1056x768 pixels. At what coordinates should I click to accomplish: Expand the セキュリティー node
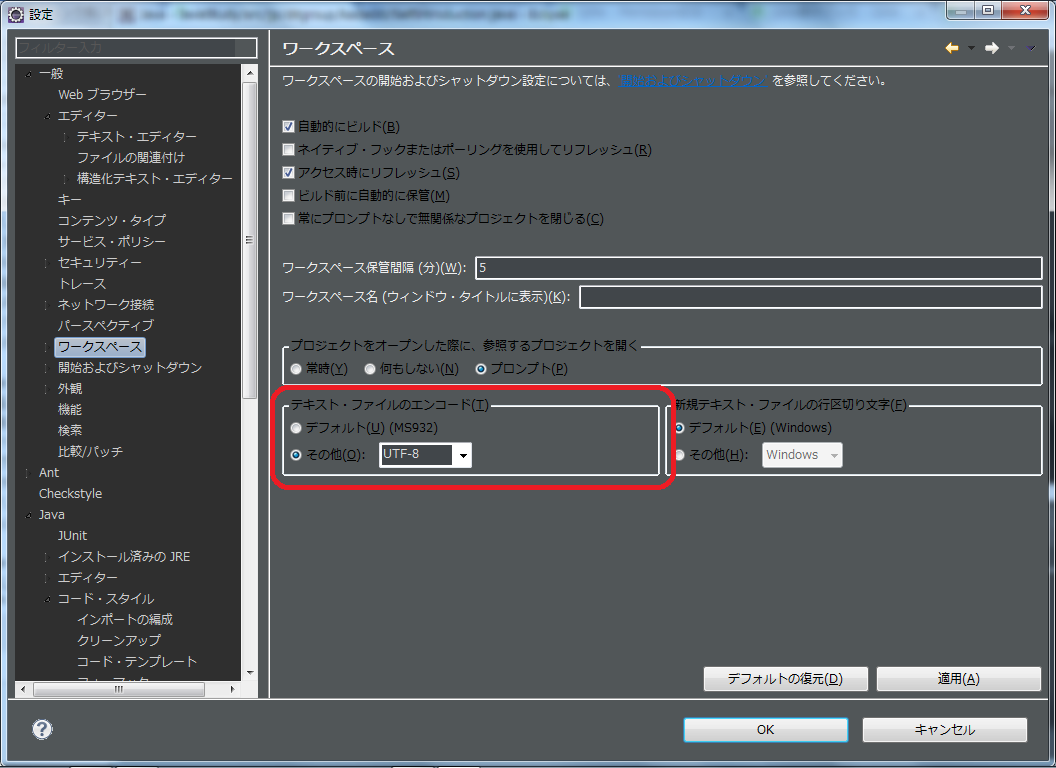click(x=46, y=263)
